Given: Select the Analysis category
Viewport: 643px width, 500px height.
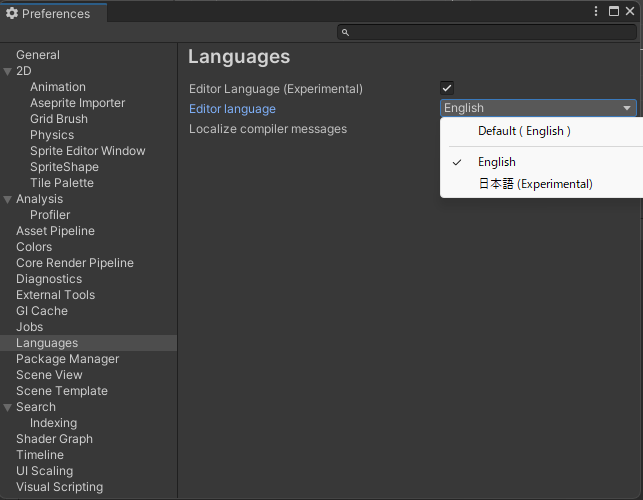Looking at the screenshot, I should [39, 199].
